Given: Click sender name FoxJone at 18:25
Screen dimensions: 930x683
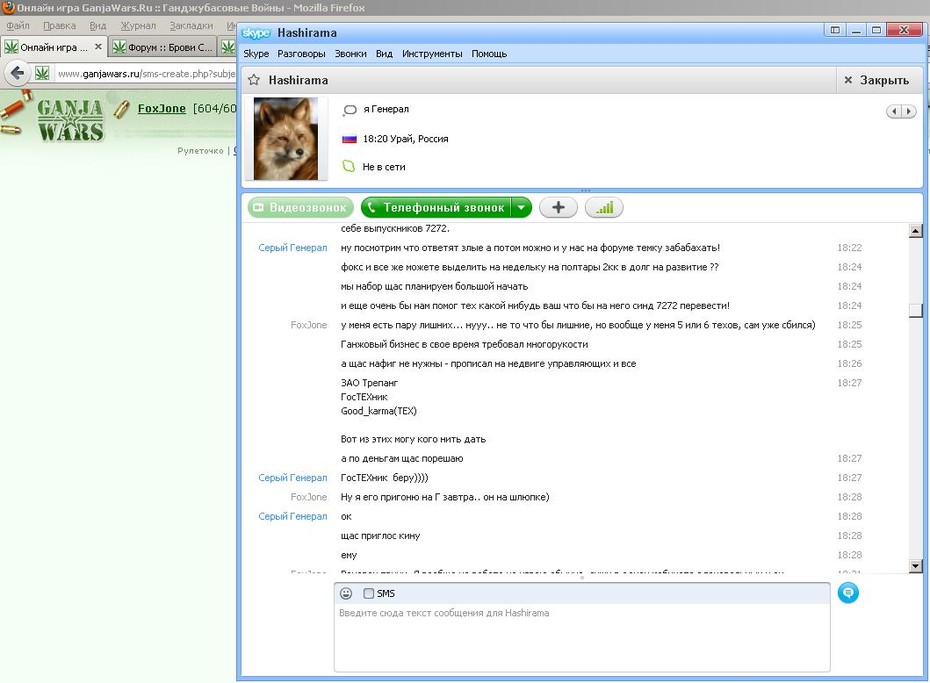Looking at the screenshot, I should [x=308, y=325].
